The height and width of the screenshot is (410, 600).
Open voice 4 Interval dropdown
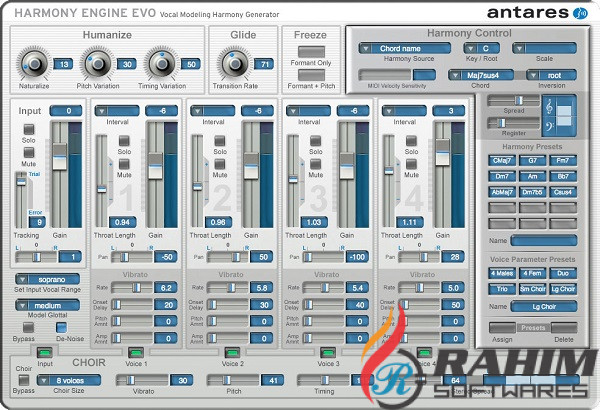[x=404, y=111]
